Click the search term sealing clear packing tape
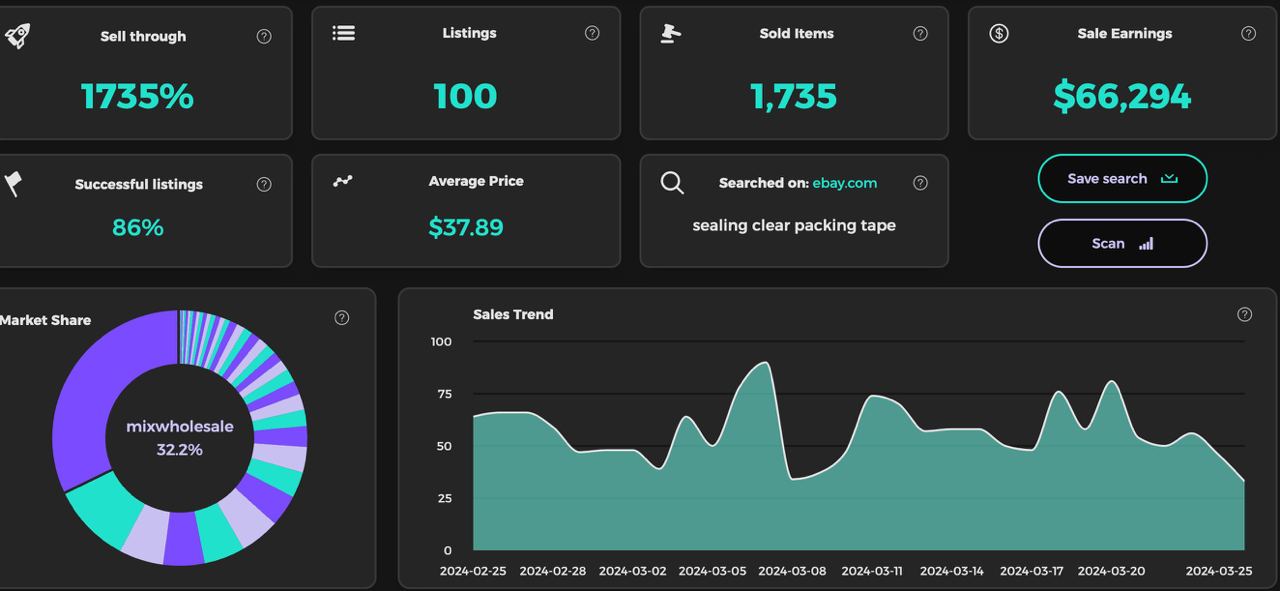The image size is (1280, 591). click(x=794, y=225)
